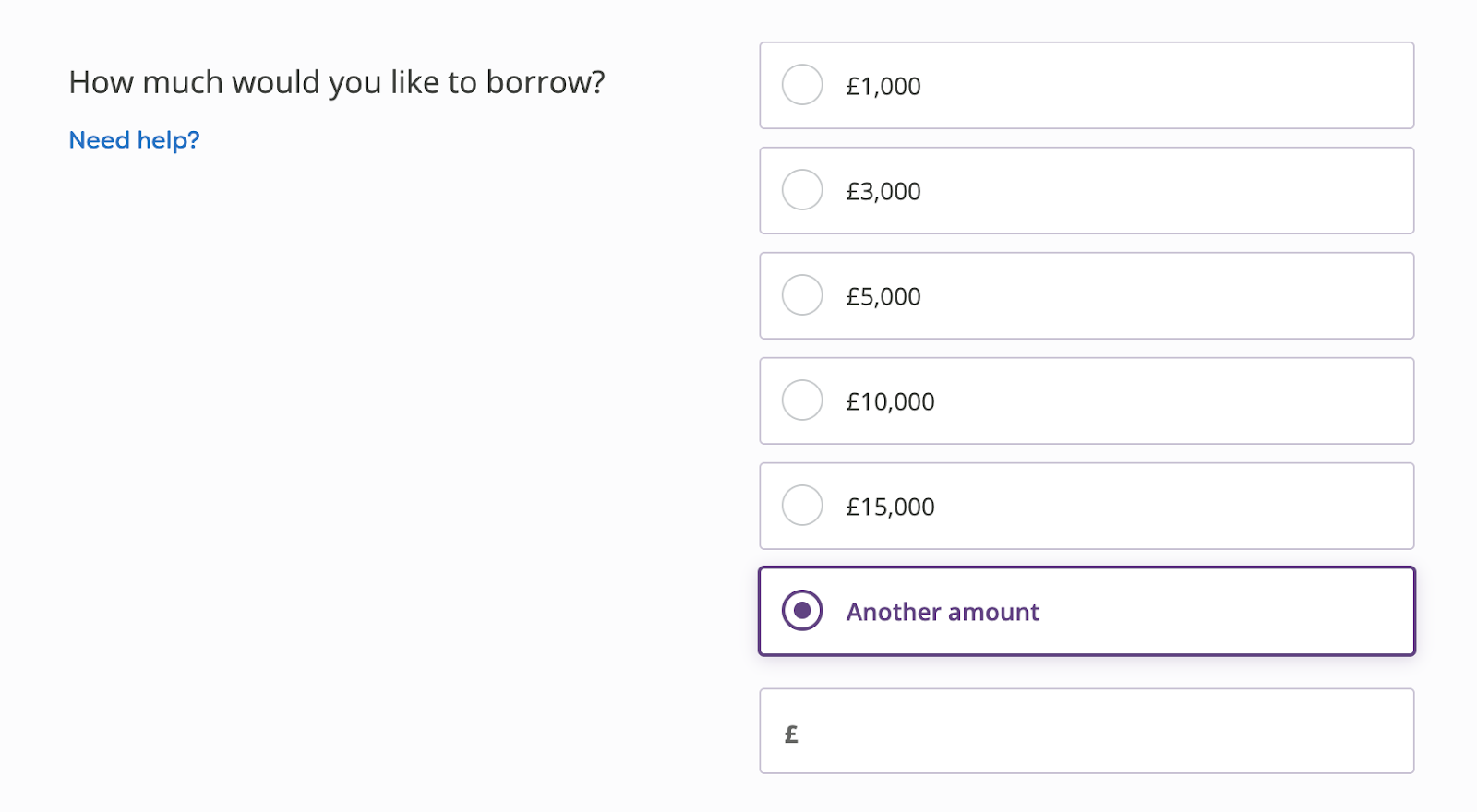Click the Another amount label text

943,612
